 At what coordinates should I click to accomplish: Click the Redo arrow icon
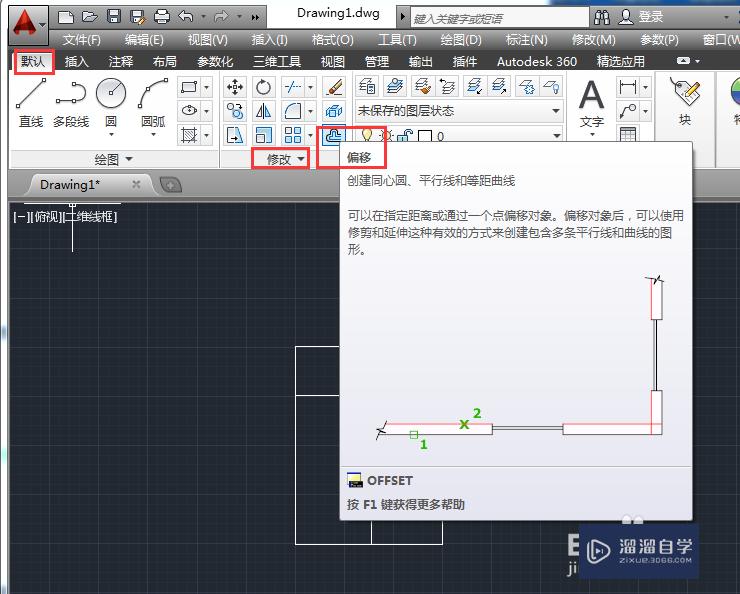(221, 17)
